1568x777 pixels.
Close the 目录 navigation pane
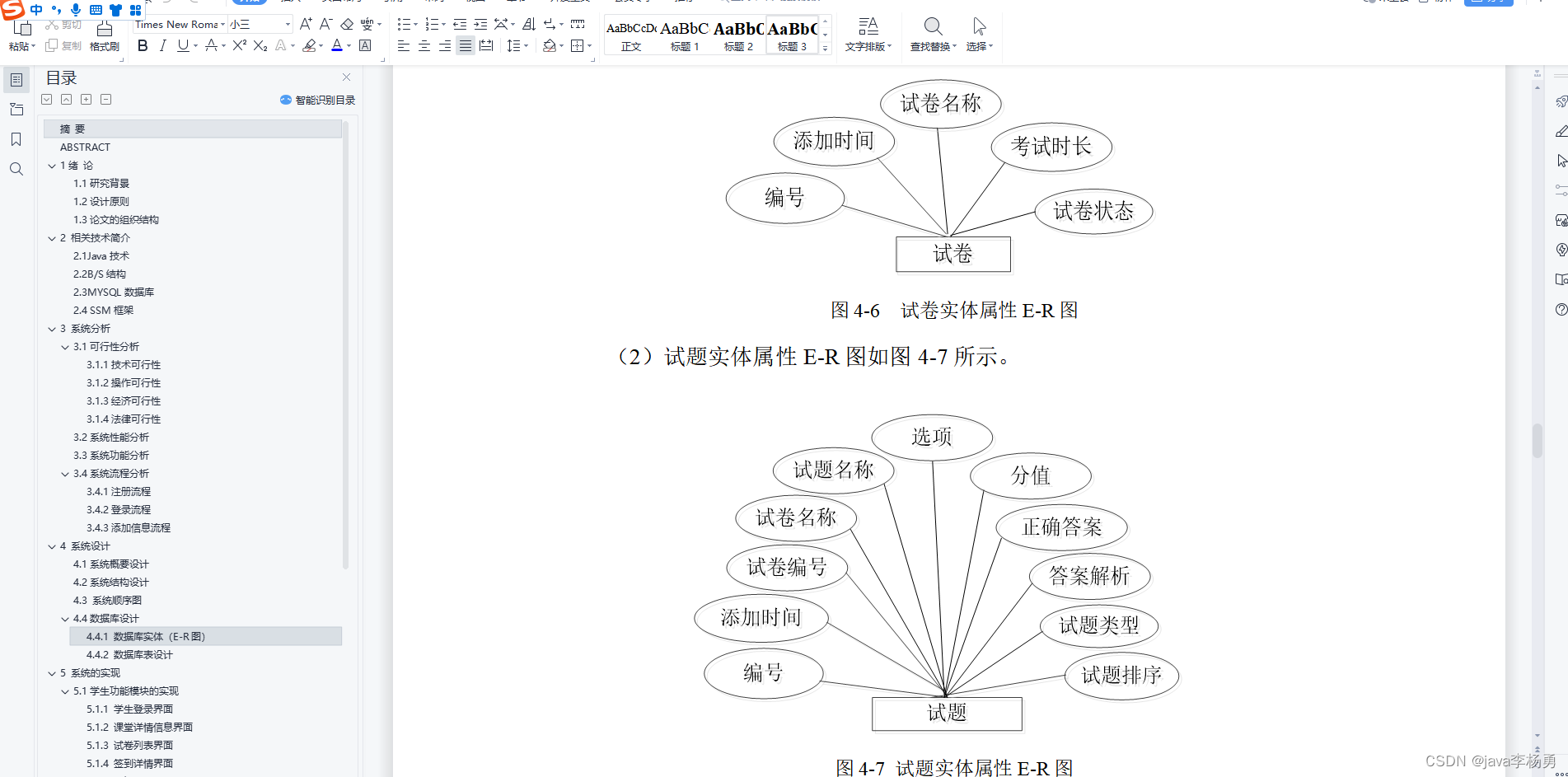(347, 77)
